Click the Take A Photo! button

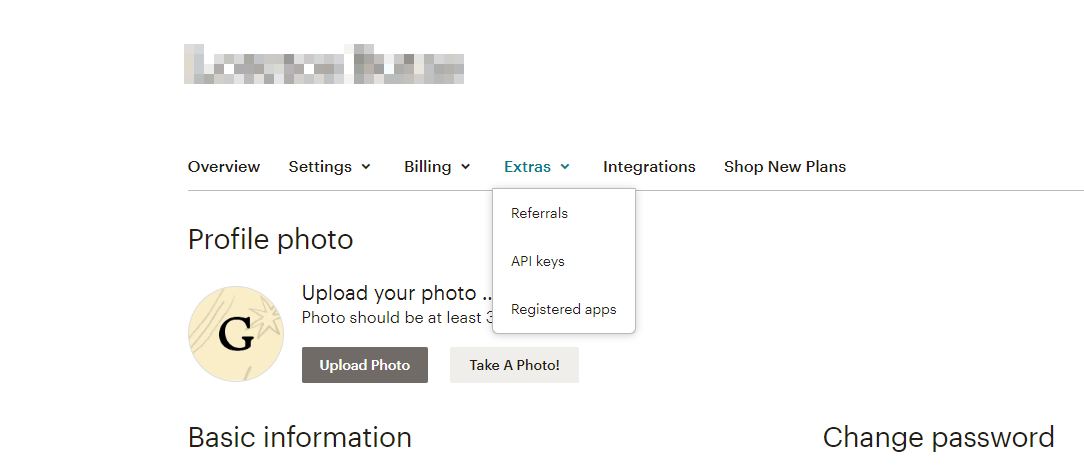514,365
